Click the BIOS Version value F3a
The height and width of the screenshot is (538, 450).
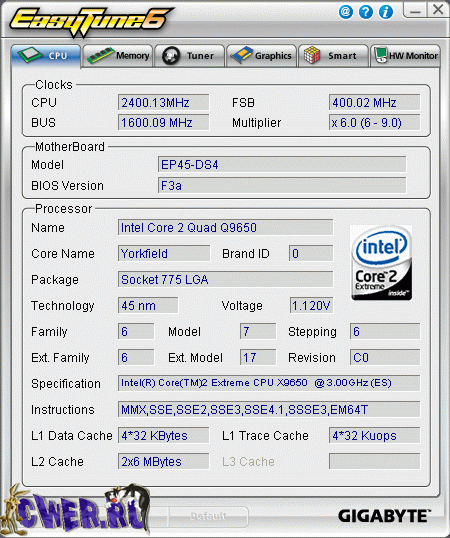[282, 186]
